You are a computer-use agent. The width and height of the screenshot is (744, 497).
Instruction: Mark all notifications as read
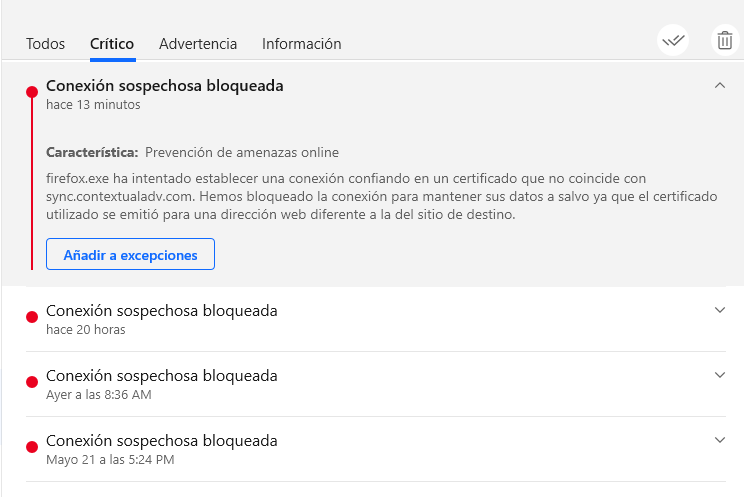(673, 41)
